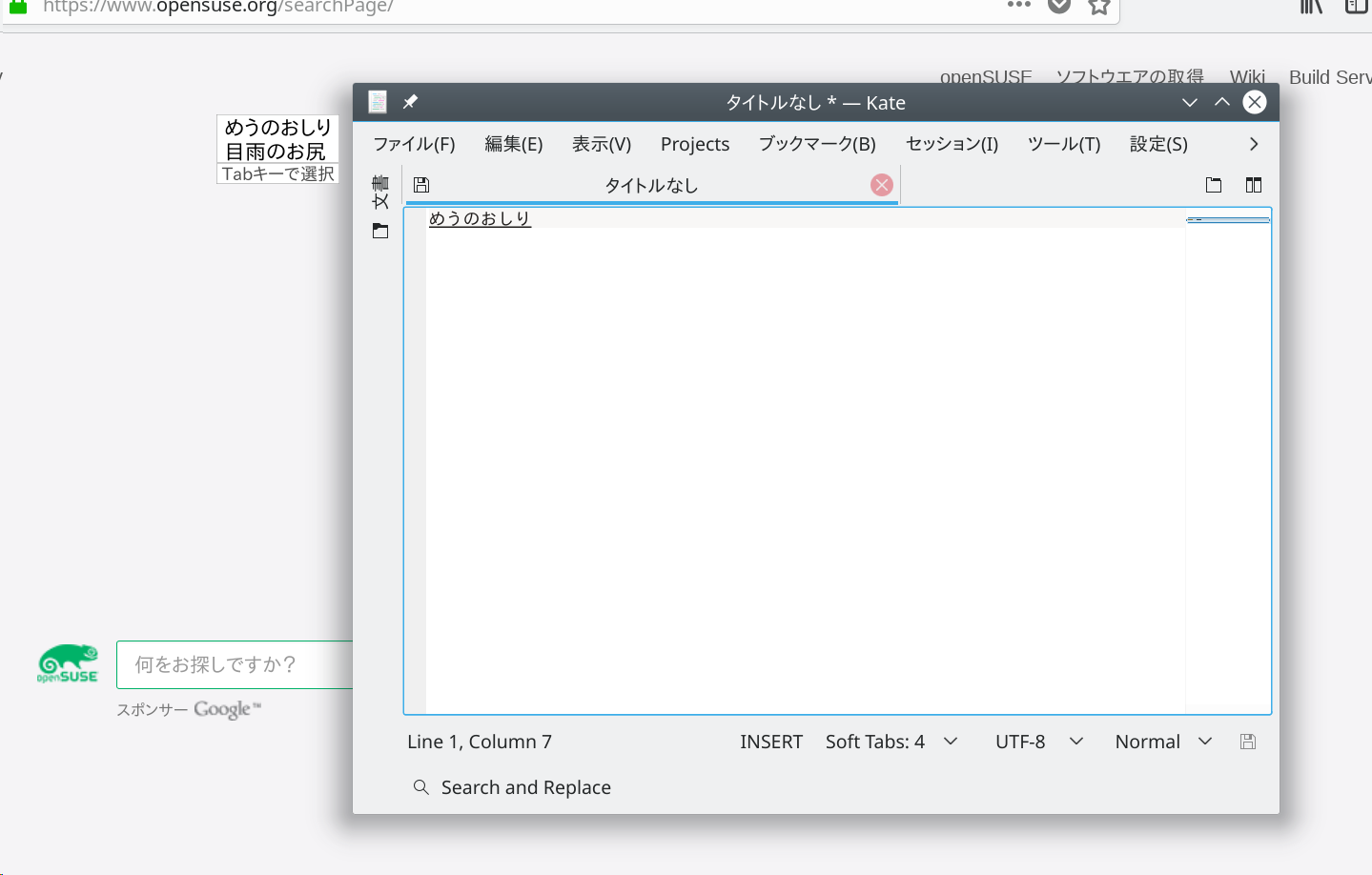Click the status bar modified-document save icon
The width and height of the screenshot is (1372, 875).
coord(1247,742)
